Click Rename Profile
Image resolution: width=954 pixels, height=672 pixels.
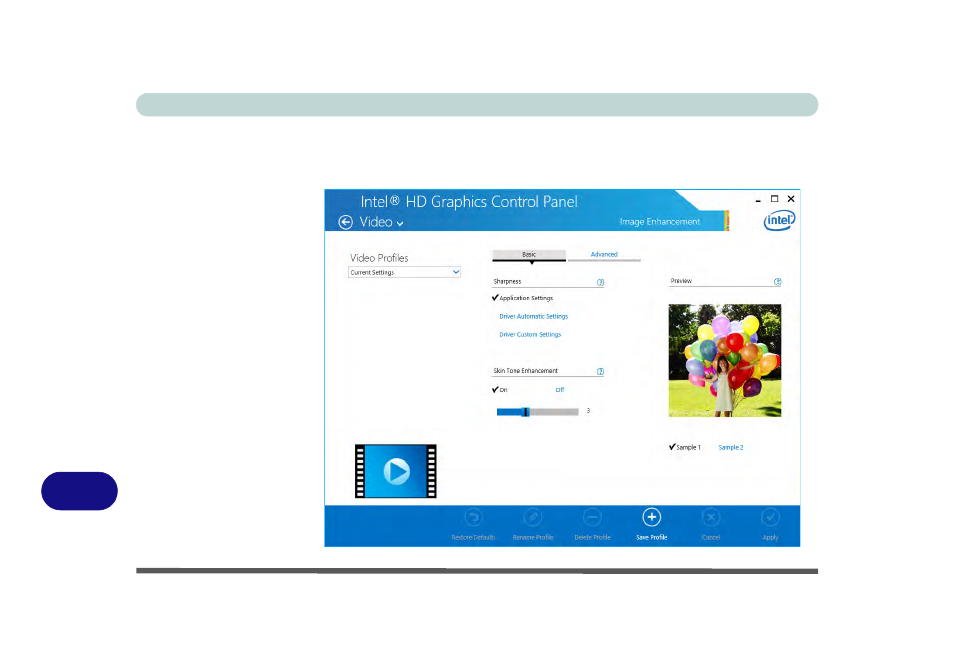coord(533,525)
